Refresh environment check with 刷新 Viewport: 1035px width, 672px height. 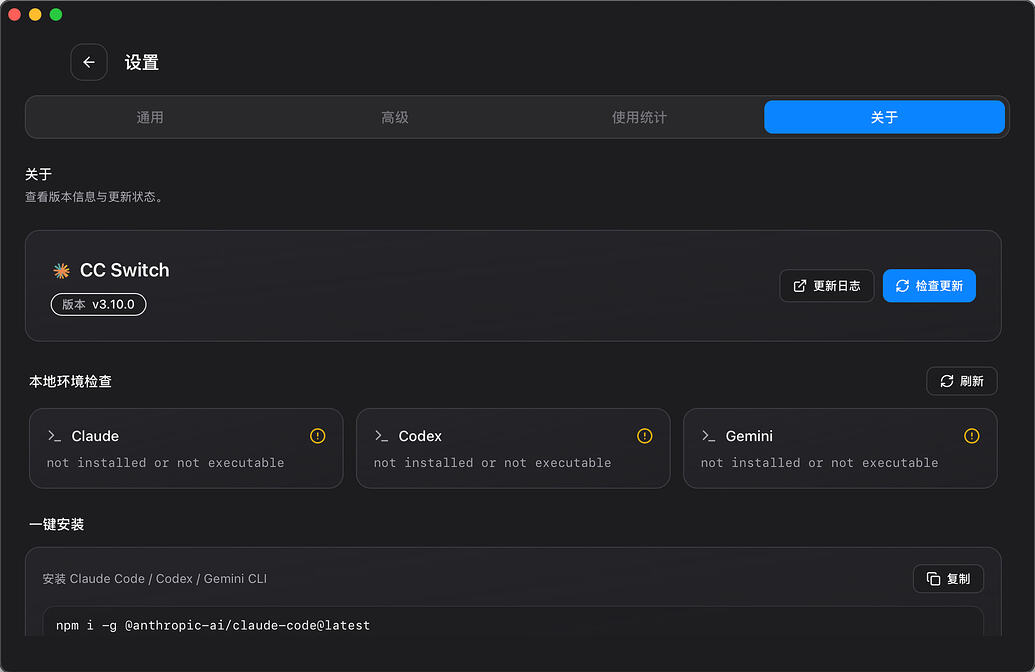962,382
